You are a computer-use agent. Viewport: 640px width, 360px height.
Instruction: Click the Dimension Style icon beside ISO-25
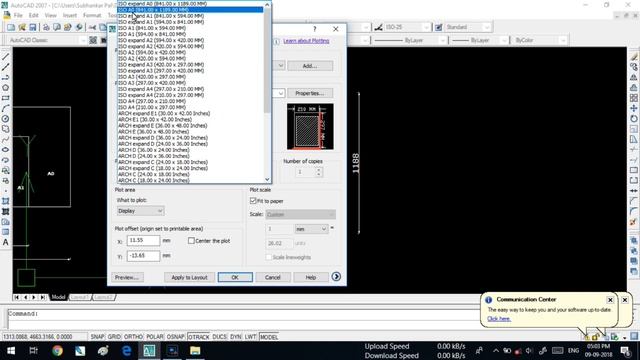[x=379, y=27]
